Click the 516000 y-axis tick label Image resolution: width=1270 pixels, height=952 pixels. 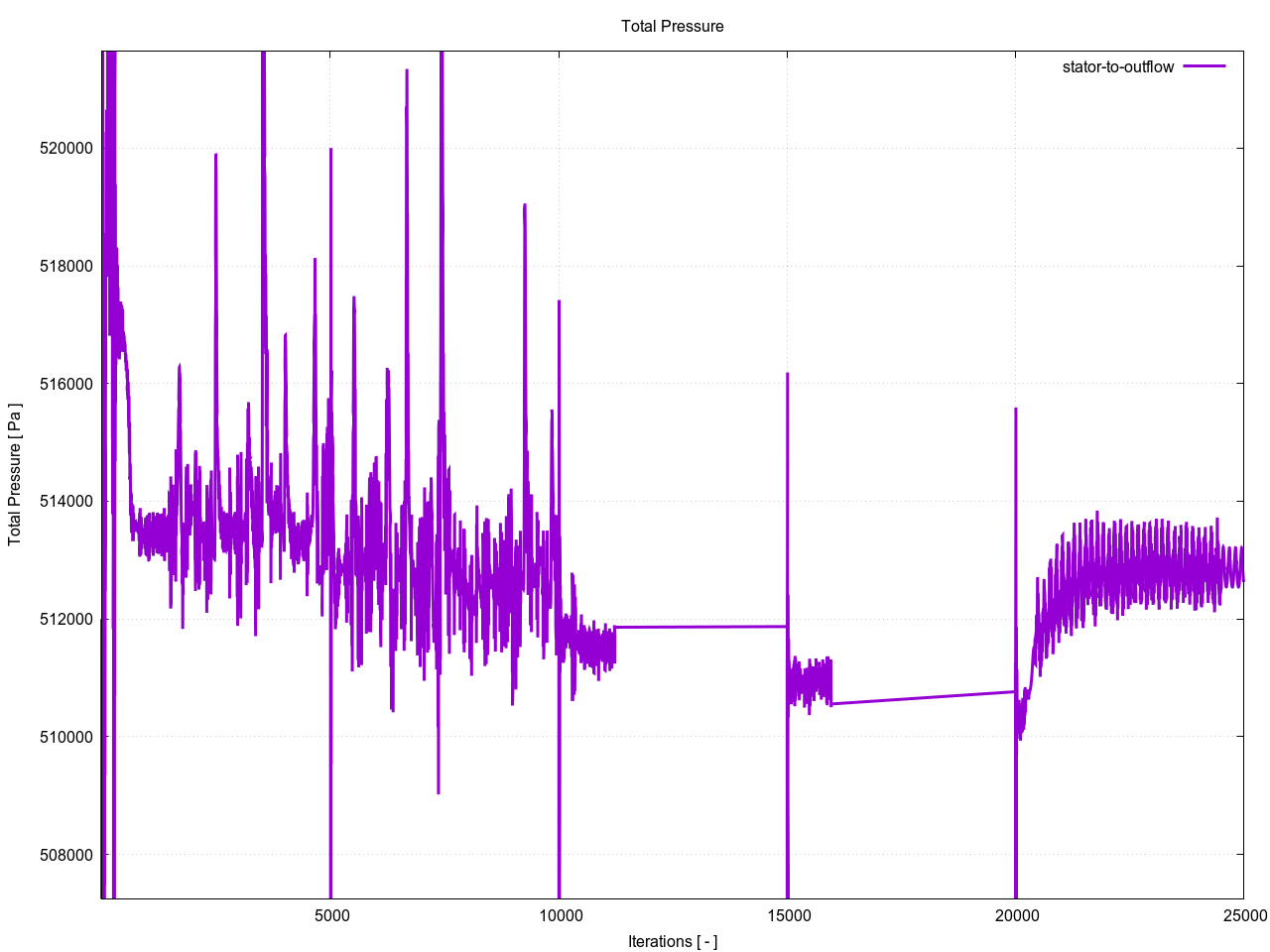tap(66, 384)
